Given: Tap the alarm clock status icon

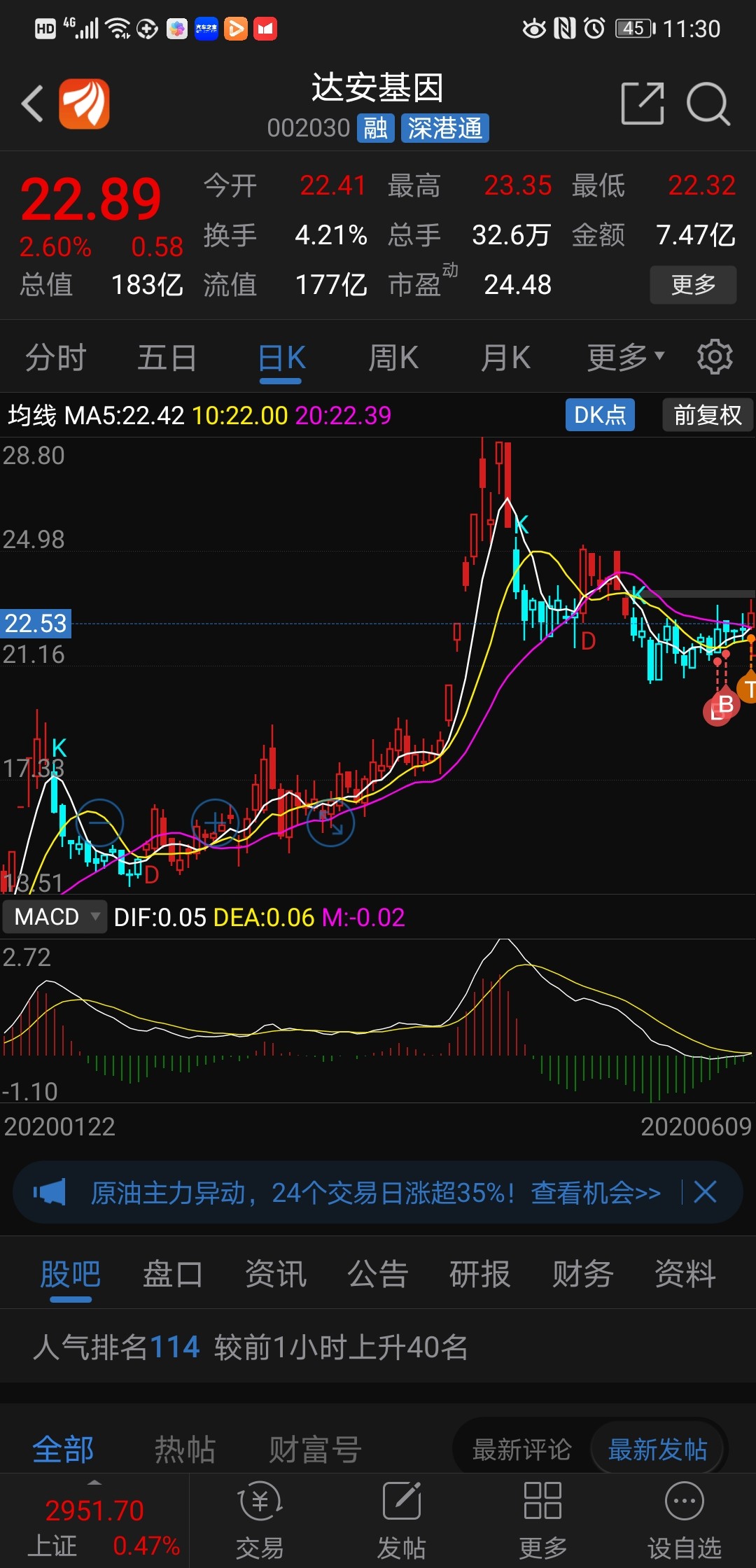Looking at the screenshot, I should (x=594, y=29).
